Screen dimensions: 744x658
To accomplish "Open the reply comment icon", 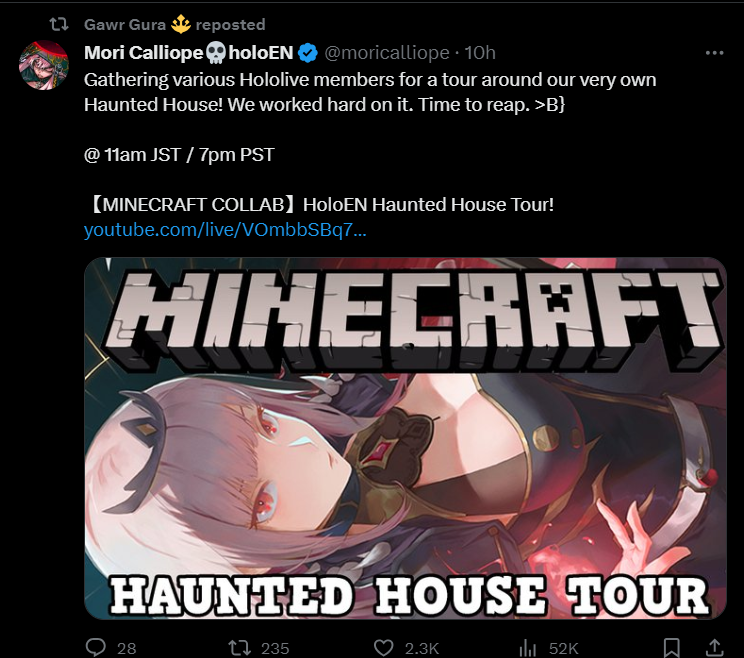I will 96,647.
